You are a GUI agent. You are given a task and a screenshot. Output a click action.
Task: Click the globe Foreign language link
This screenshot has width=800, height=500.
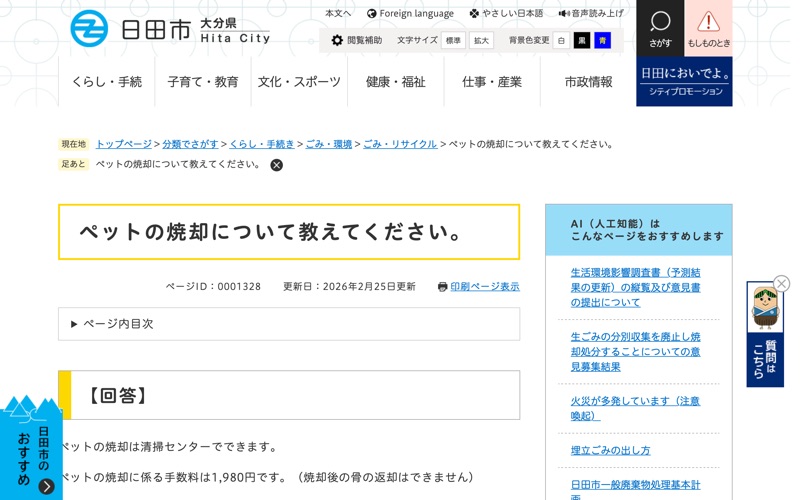coord(410,14)
